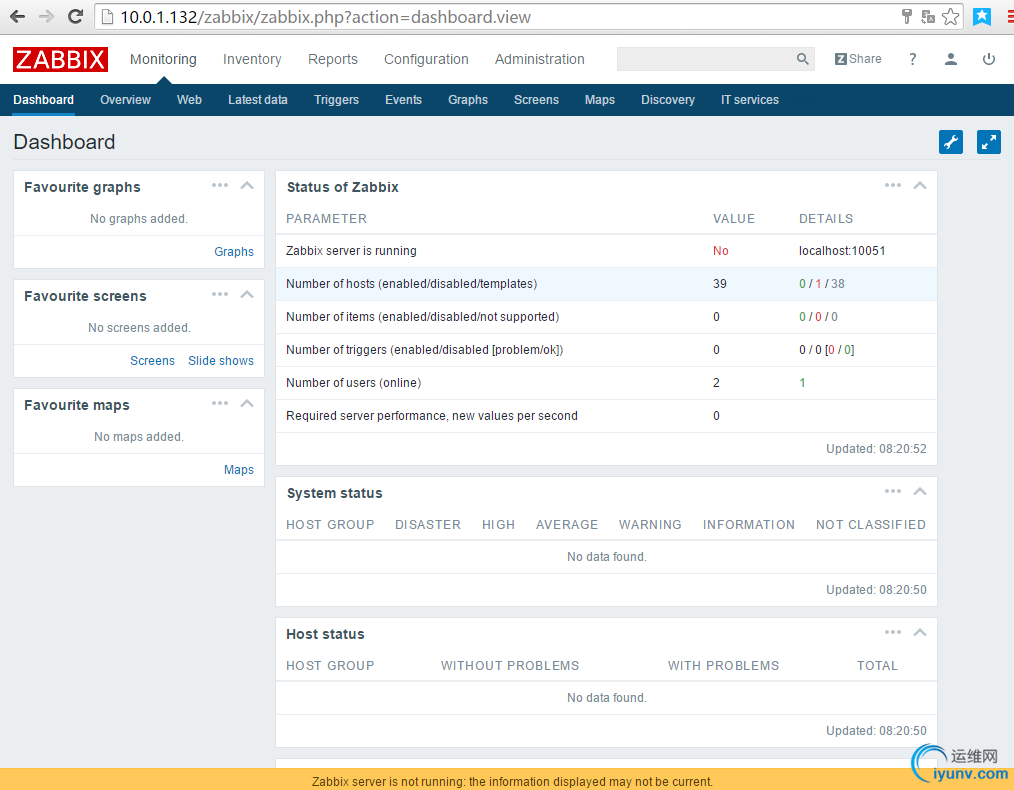1014x790 pixels.
Task: Click the 'Zabbix server is not running' warning bar
Action: pos(507,780)
